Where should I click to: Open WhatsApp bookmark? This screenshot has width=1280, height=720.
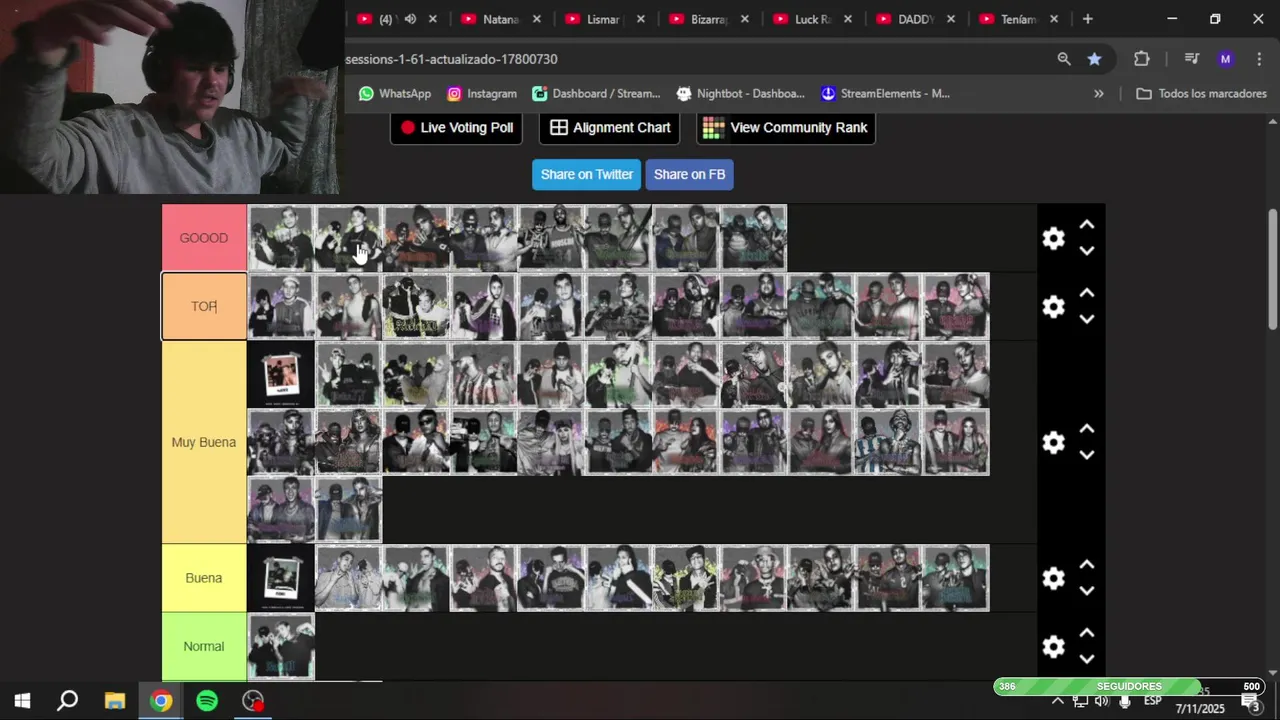tap(395, 93)
